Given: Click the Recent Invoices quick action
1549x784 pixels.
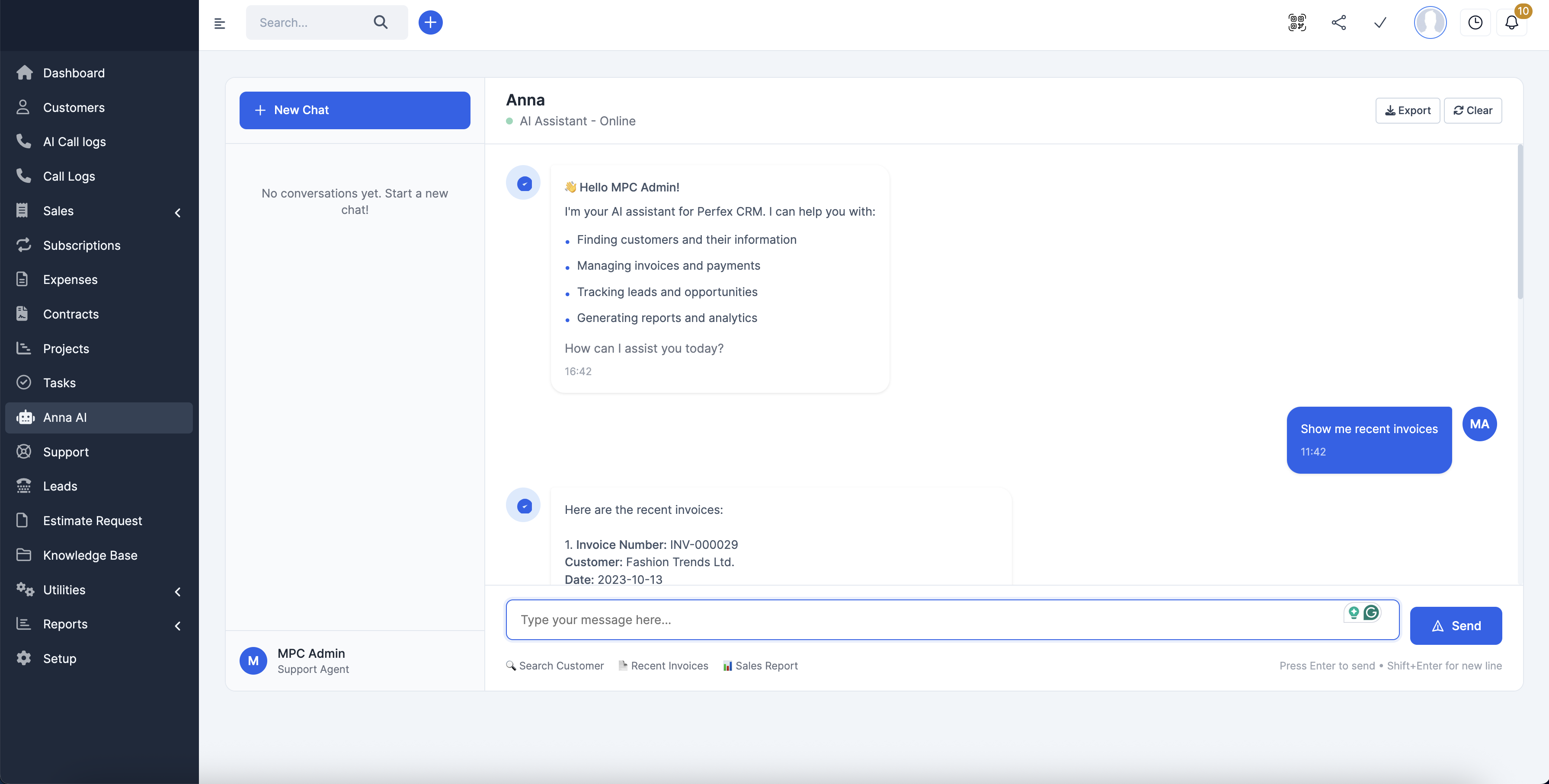Looking at the screenshot, I should coord(662,665).
